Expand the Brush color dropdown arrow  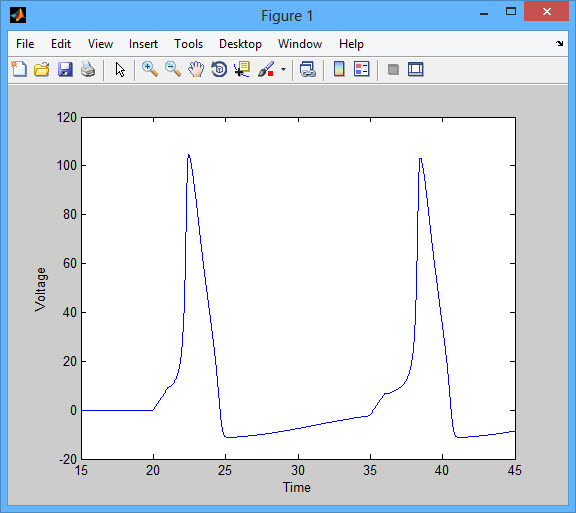(x=283, y=69)
